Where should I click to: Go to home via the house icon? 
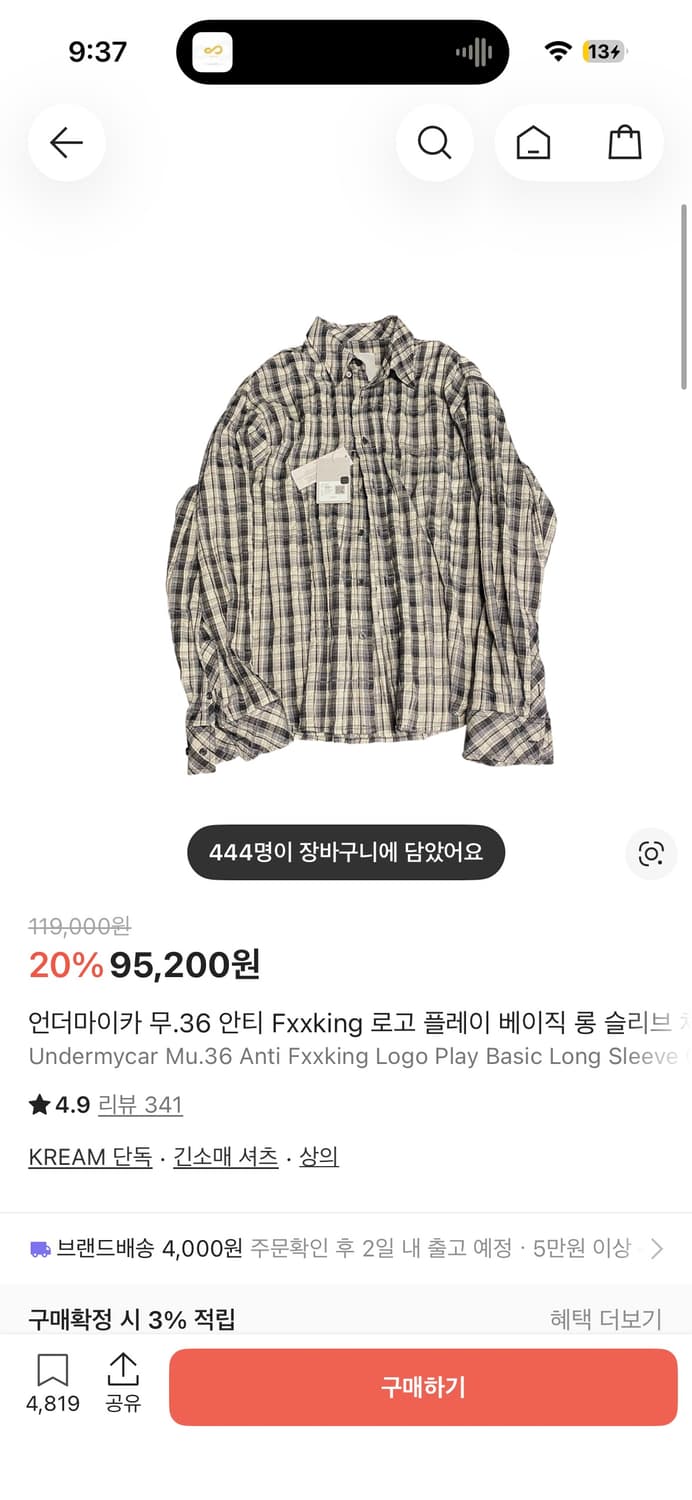(x=533, y=142)
